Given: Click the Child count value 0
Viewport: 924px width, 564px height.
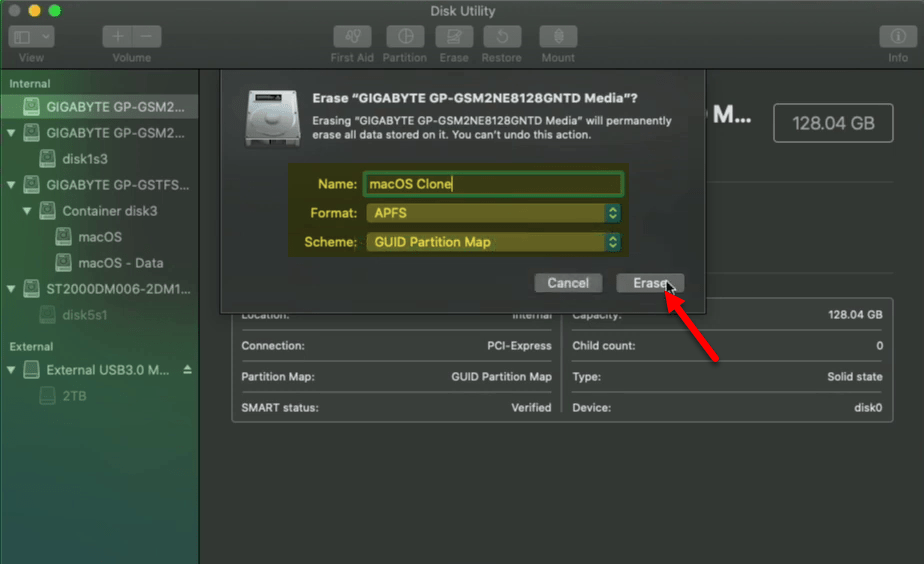Looking at the screenshot, I should (x=879, y=346).
